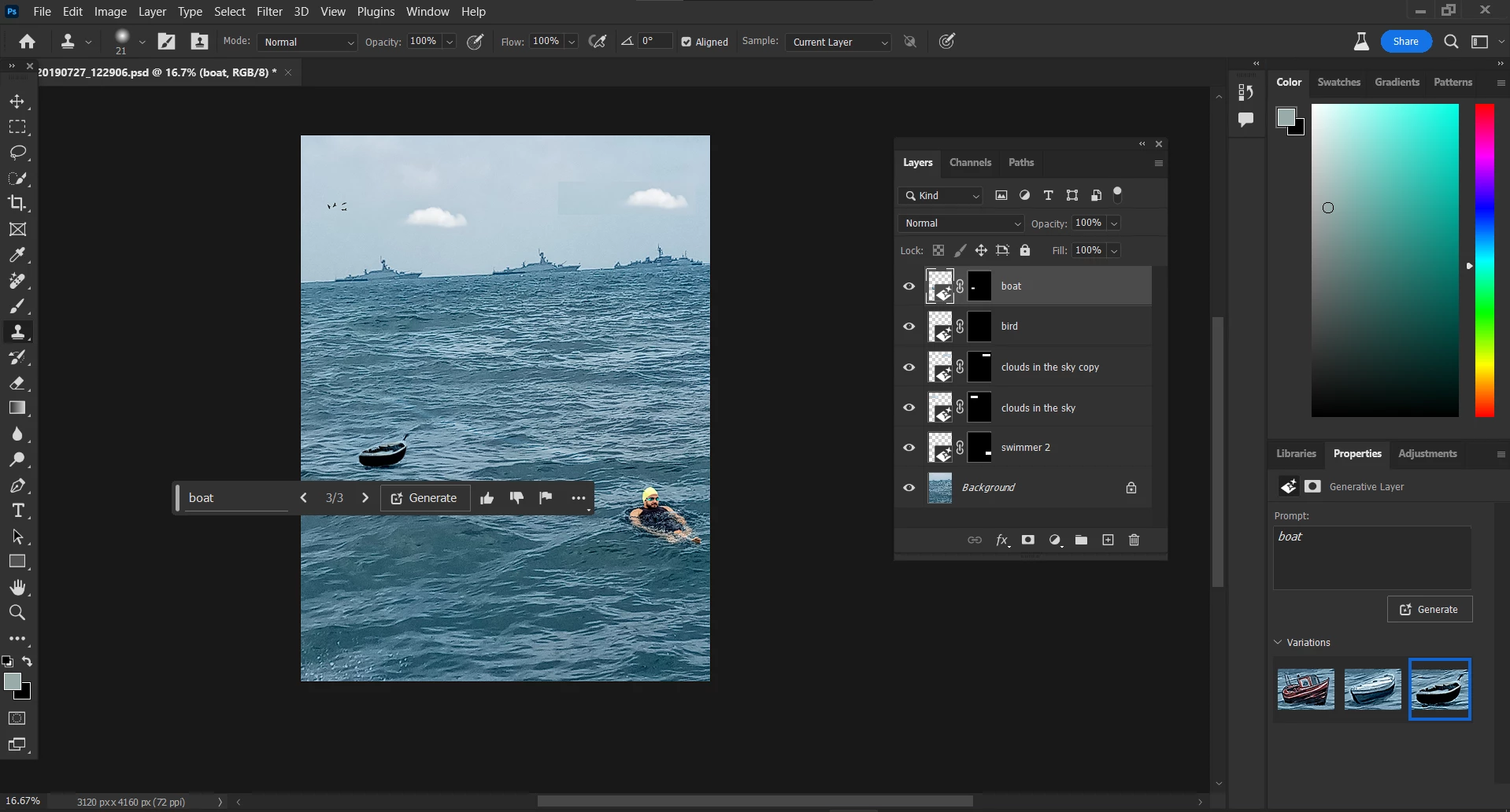1510x812 pixels.
Task: Select the Horizontal Type tool
Action: (17, 511)
